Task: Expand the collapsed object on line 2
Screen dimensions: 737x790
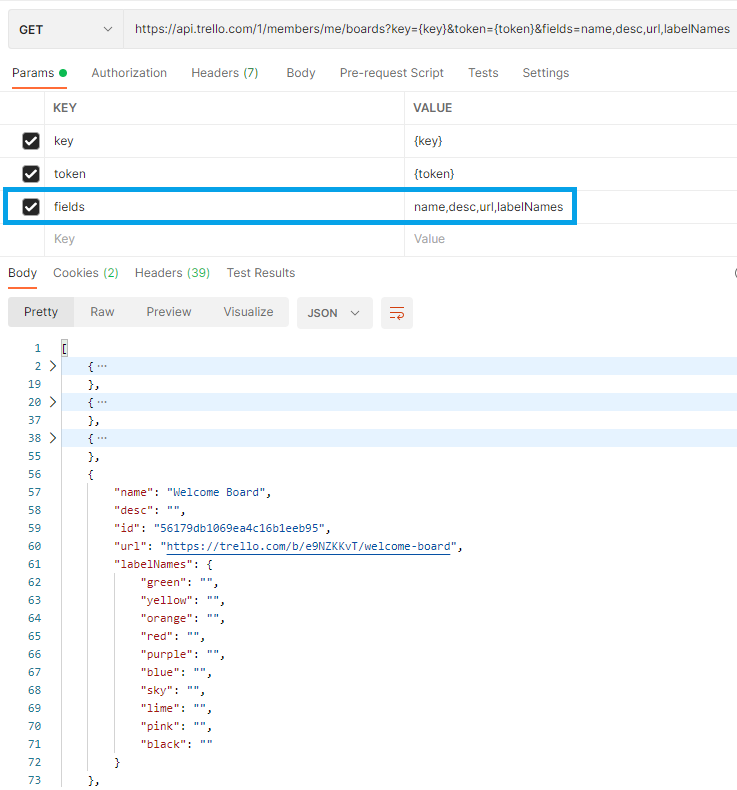Action: coord(53,366)
